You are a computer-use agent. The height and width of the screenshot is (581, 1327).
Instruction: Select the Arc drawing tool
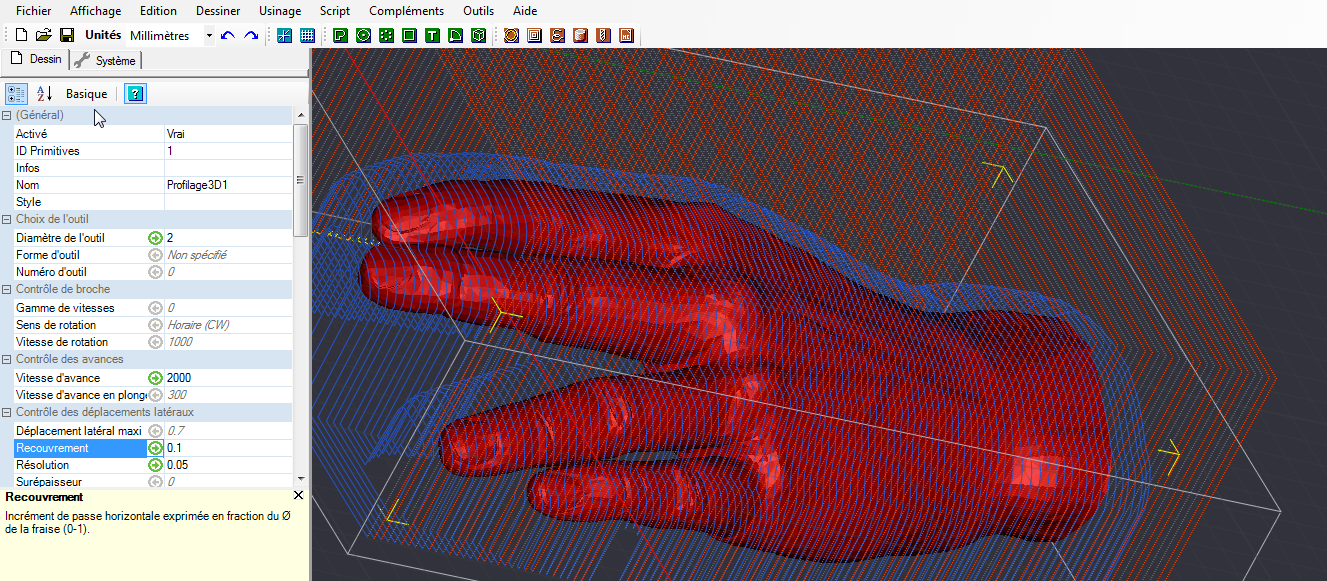[455, 35]
